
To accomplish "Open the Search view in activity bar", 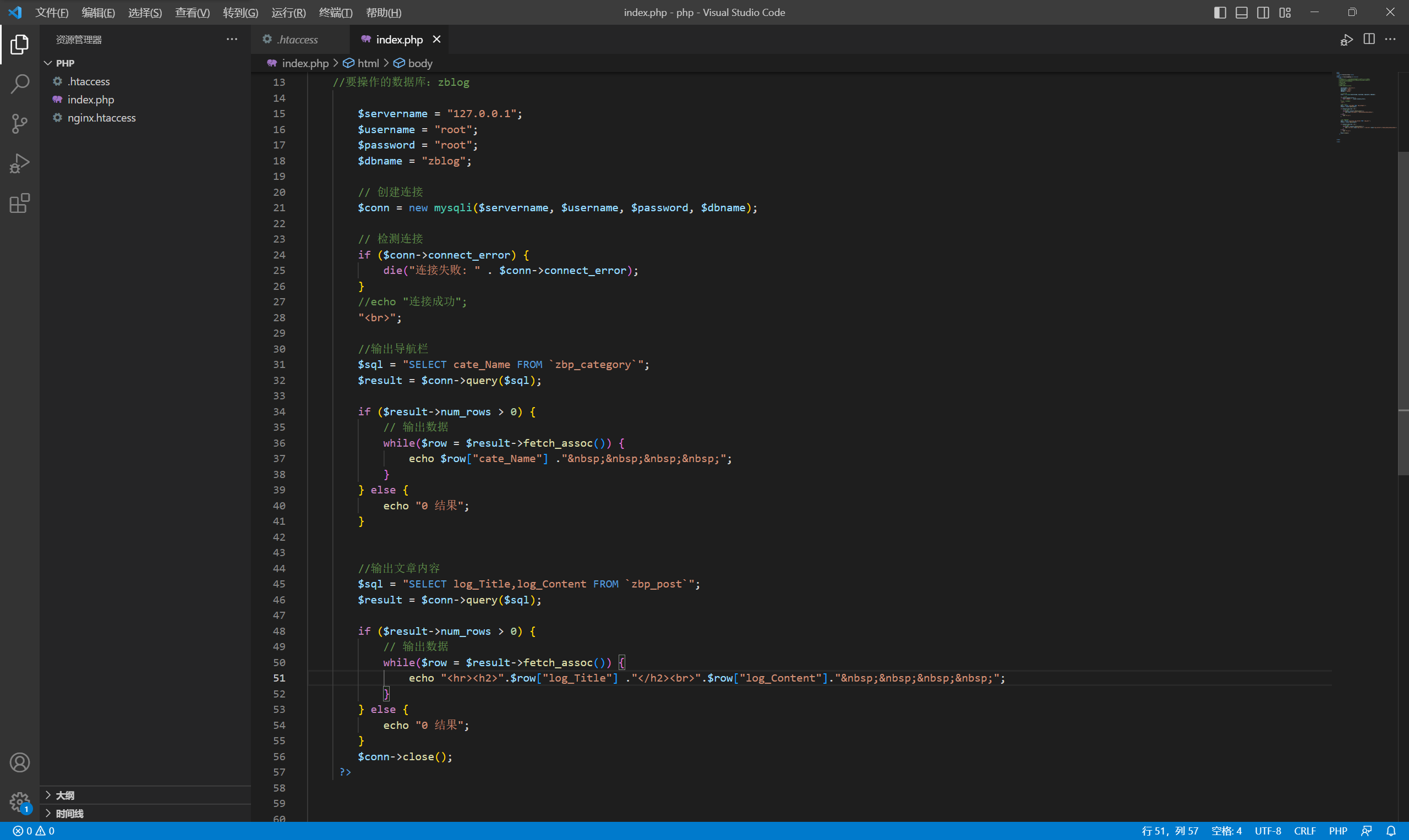I will click(x=19, y=84).
